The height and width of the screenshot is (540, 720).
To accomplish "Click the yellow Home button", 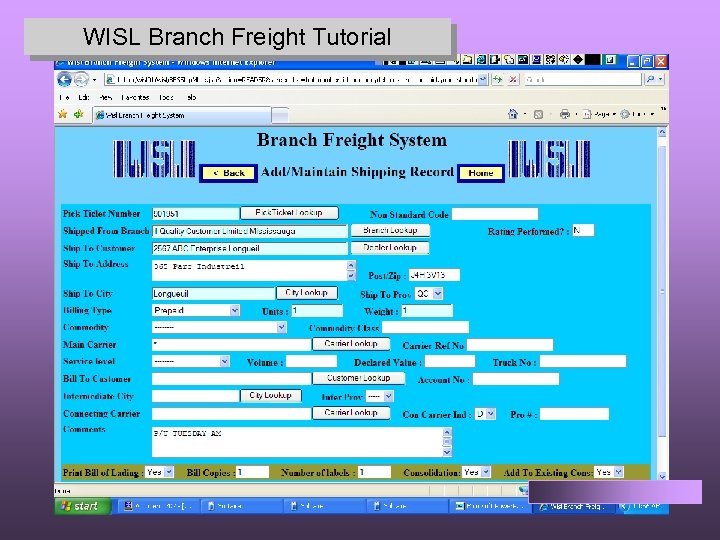I will coord(481,173).
